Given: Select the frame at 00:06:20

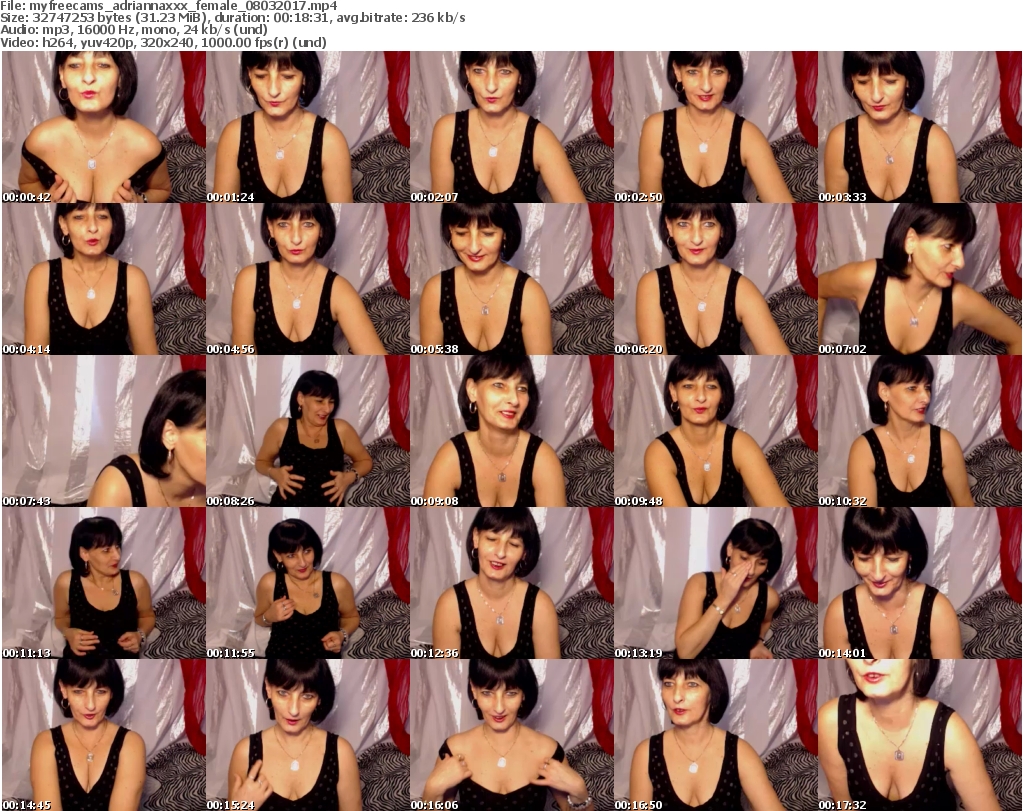Looking at the screenshot, I should 716,279.
